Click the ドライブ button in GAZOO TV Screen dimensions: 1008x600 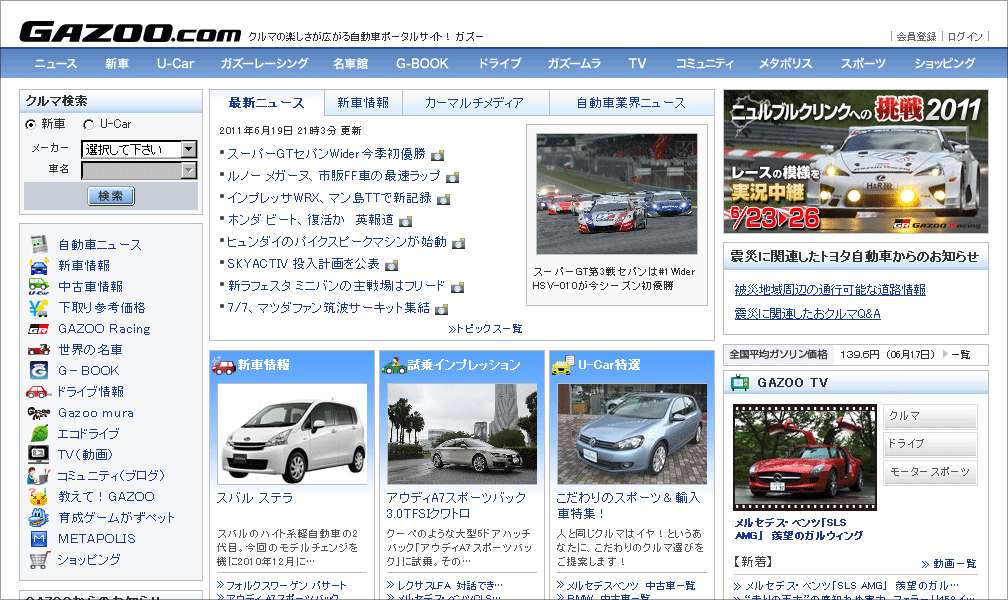coord(930,444)
